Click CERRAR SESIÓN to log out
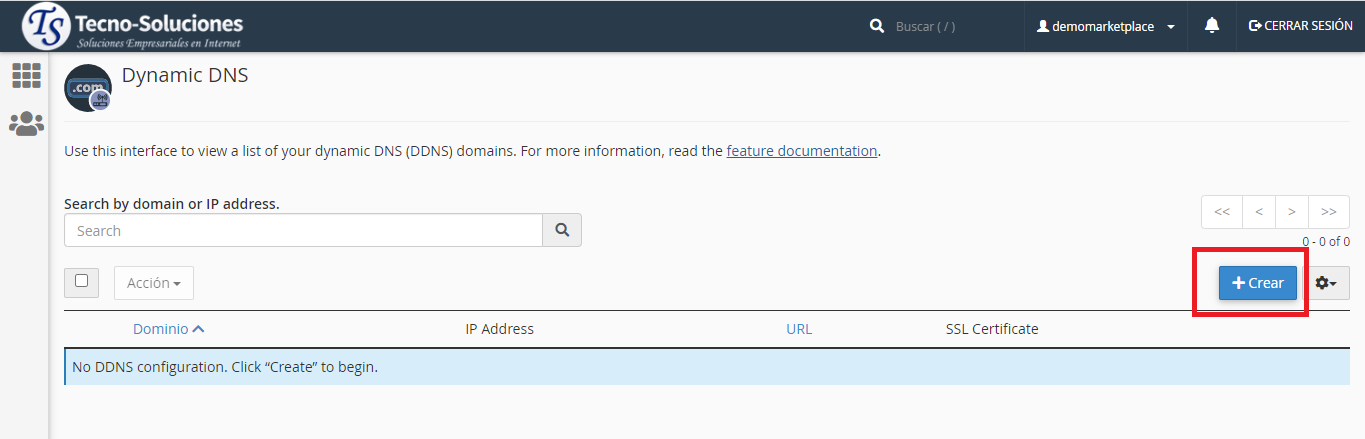 pyautogui.click(x=1300, y=26)
